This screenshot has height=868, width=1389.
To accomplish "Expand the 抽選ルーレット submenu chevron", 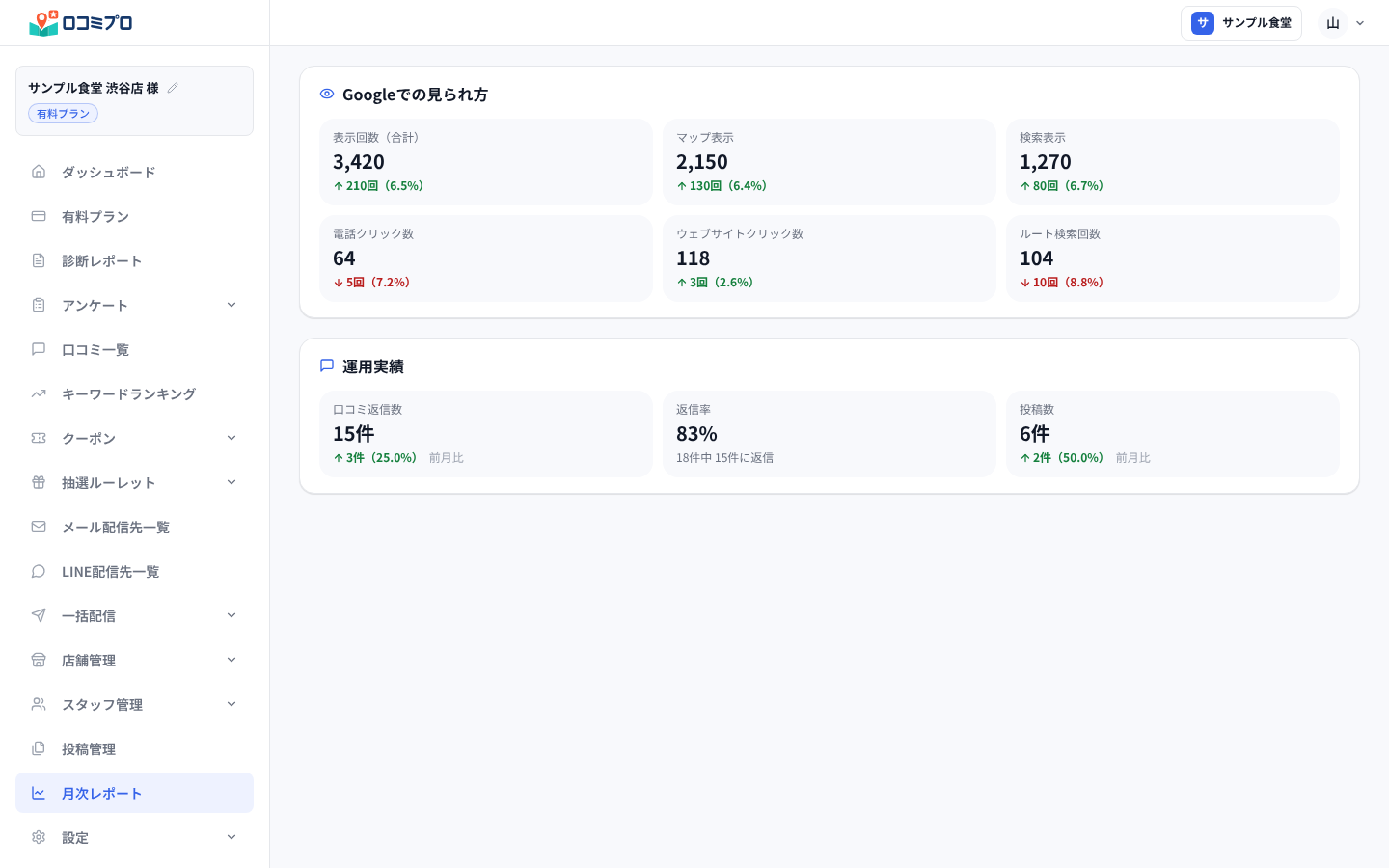I will (x=231, y=482).
